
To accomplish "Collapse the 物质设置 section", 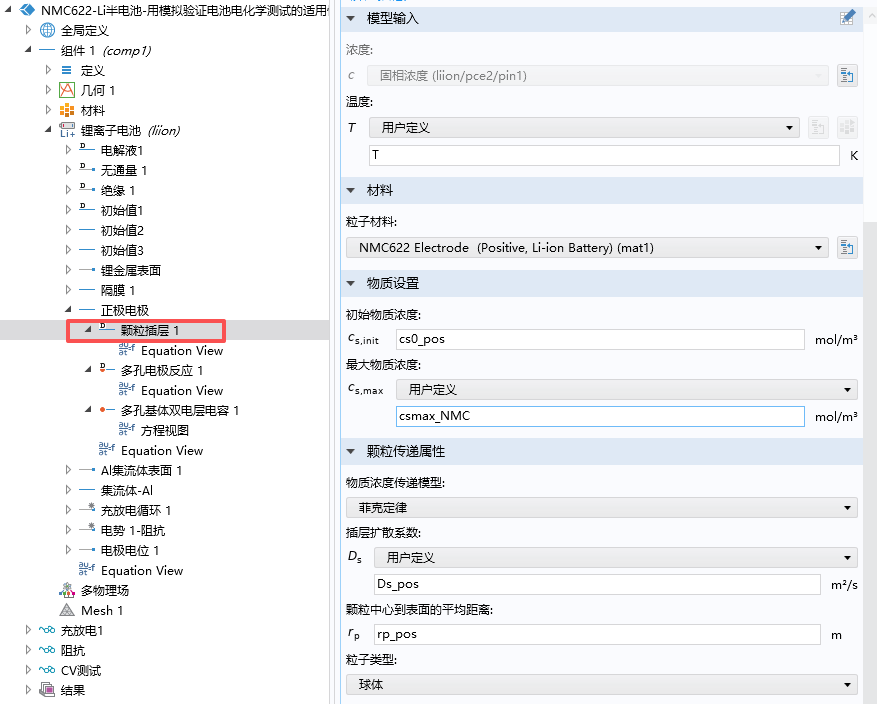I will tap(351, 283).
